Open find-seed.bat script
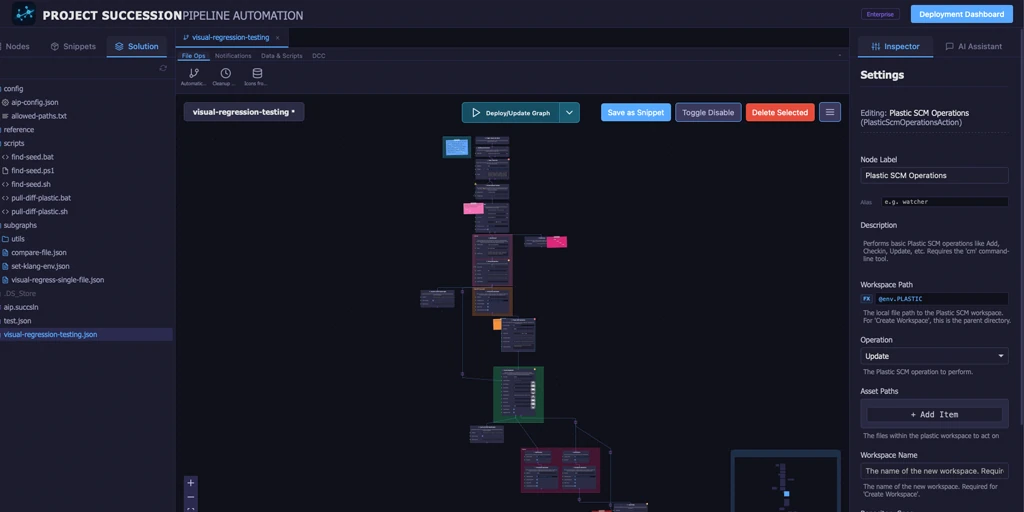This screenshot has width=1024, height=512. point(32,157)
